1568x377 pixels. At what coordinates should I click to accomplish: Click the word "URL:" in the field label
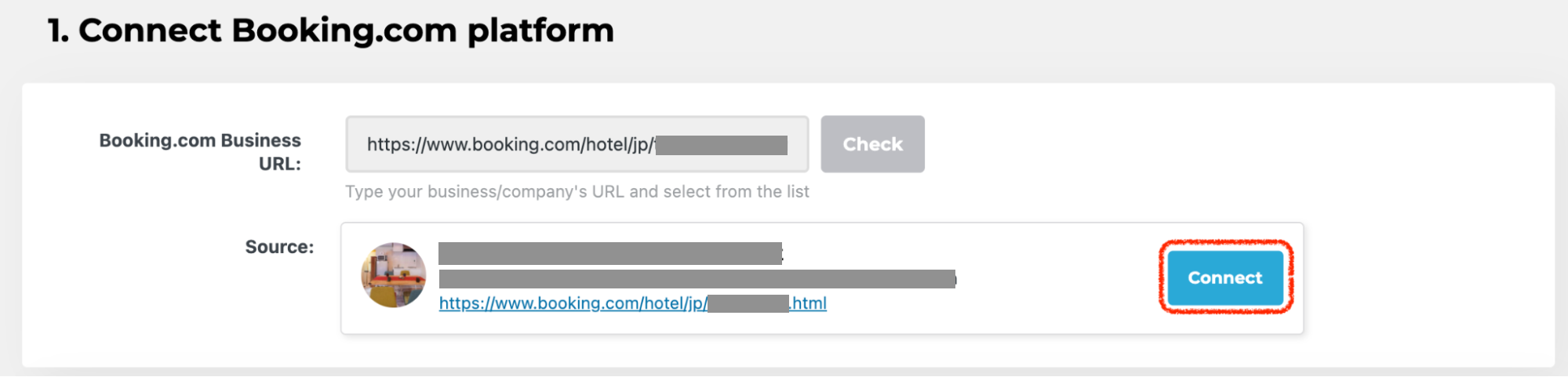[x=280, y=164]
